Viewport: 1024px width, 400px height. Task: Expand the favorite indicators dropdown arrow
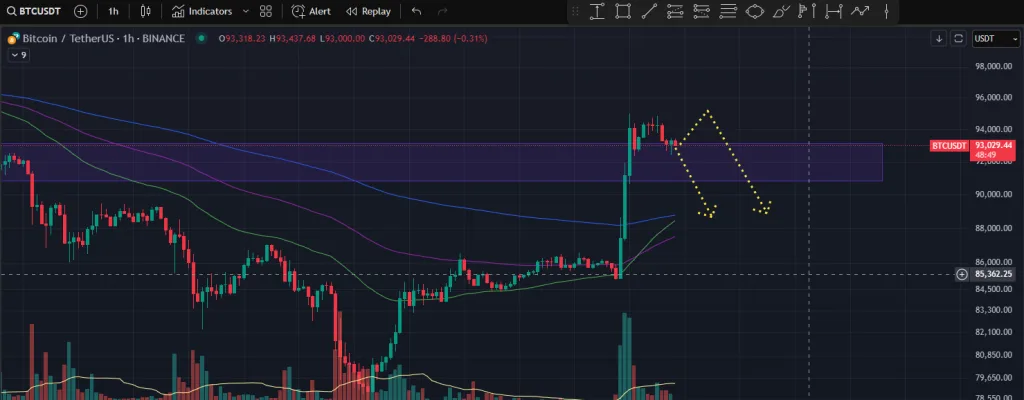tap(245, 11)
